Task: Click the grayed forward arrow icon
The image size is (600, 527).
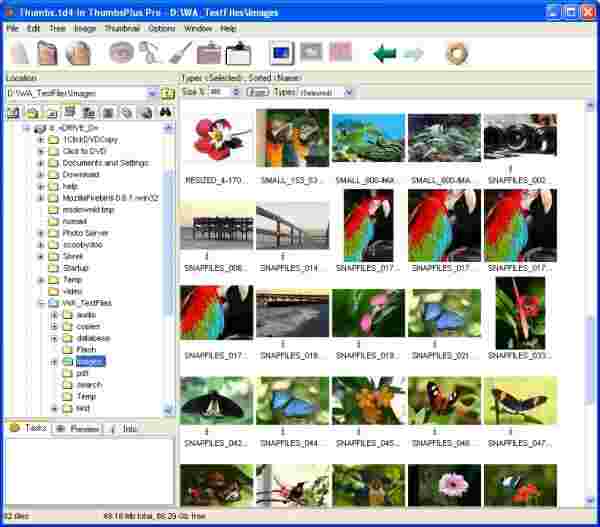Action: click(x=413, y=53)
